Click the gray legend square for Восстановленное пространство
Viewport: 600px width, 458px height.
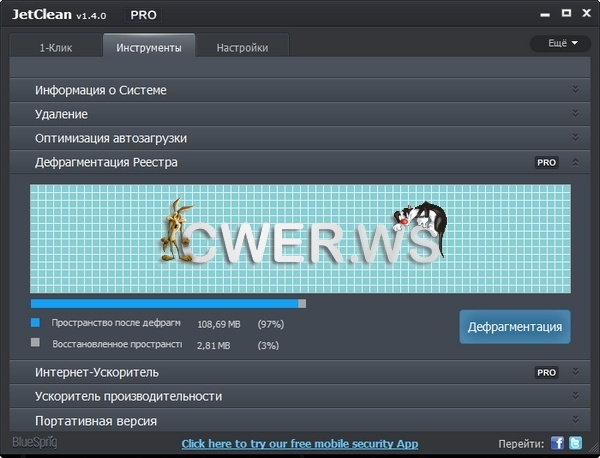pos(36,343)
